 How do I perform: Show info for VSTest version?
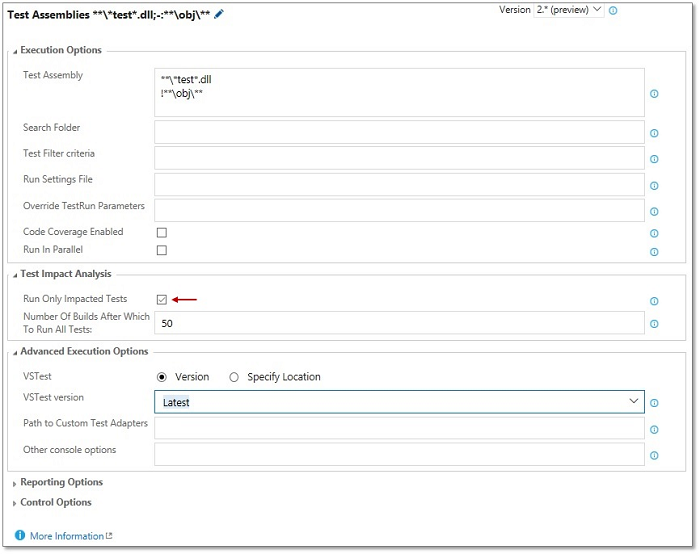point(654,403)
